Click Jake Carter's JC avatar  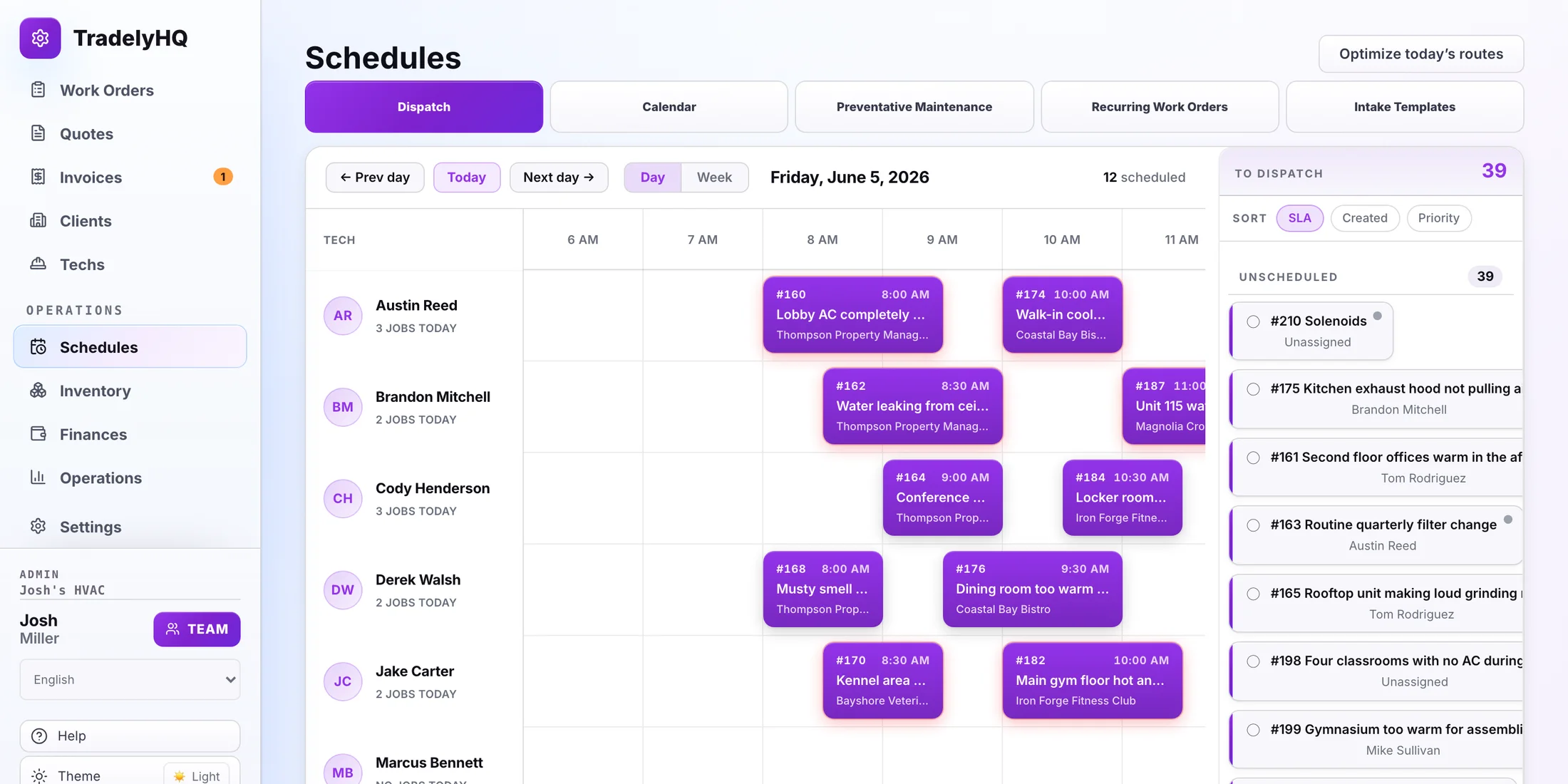[343, 681]
